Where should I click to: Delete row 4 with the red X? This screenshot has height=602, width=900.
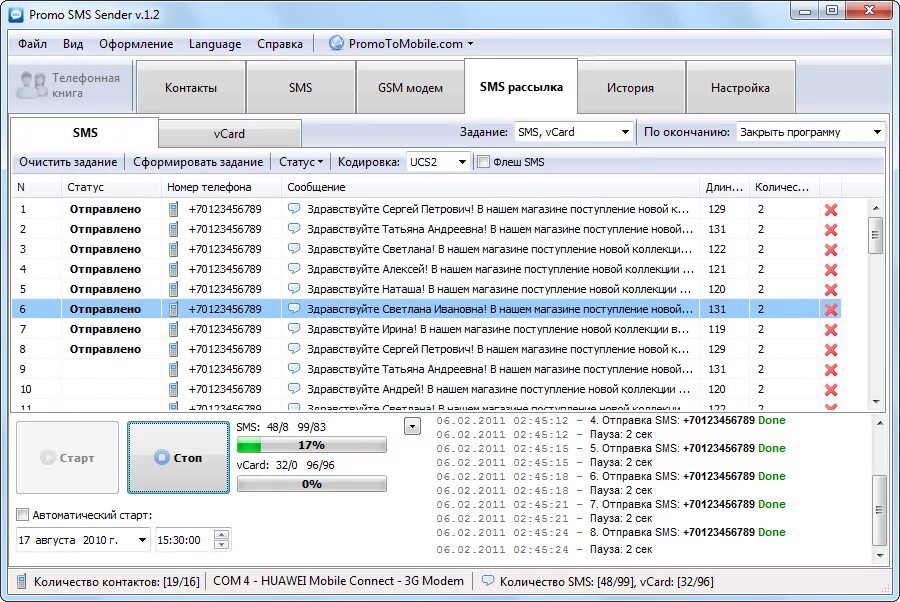[831, 270]
